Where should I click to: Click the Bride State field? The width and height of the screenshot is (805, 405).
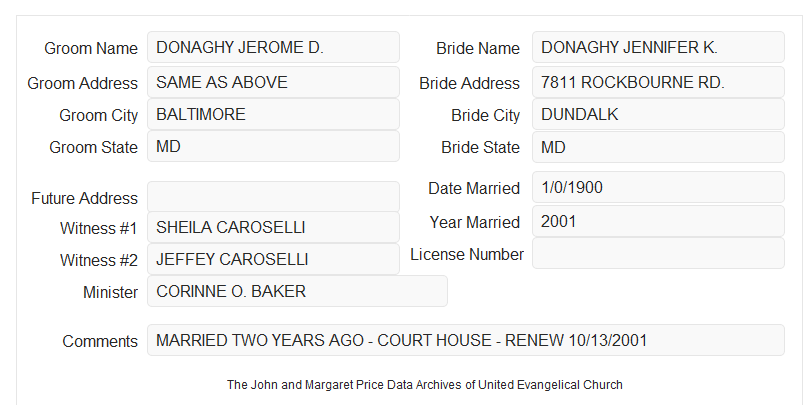pos(658,147)
